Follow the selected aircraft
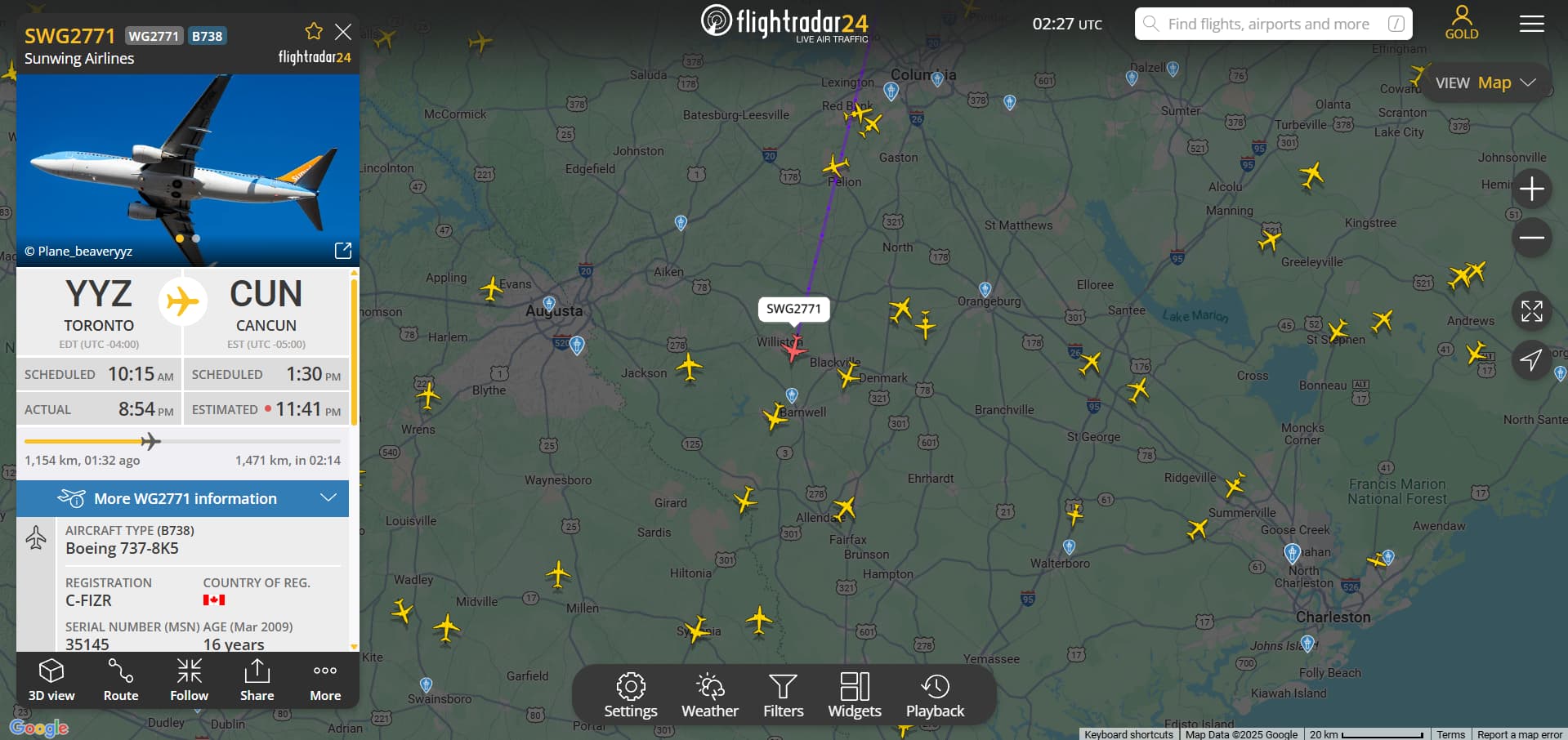This screenshot has width=1568, height=740. click(189, 680)
